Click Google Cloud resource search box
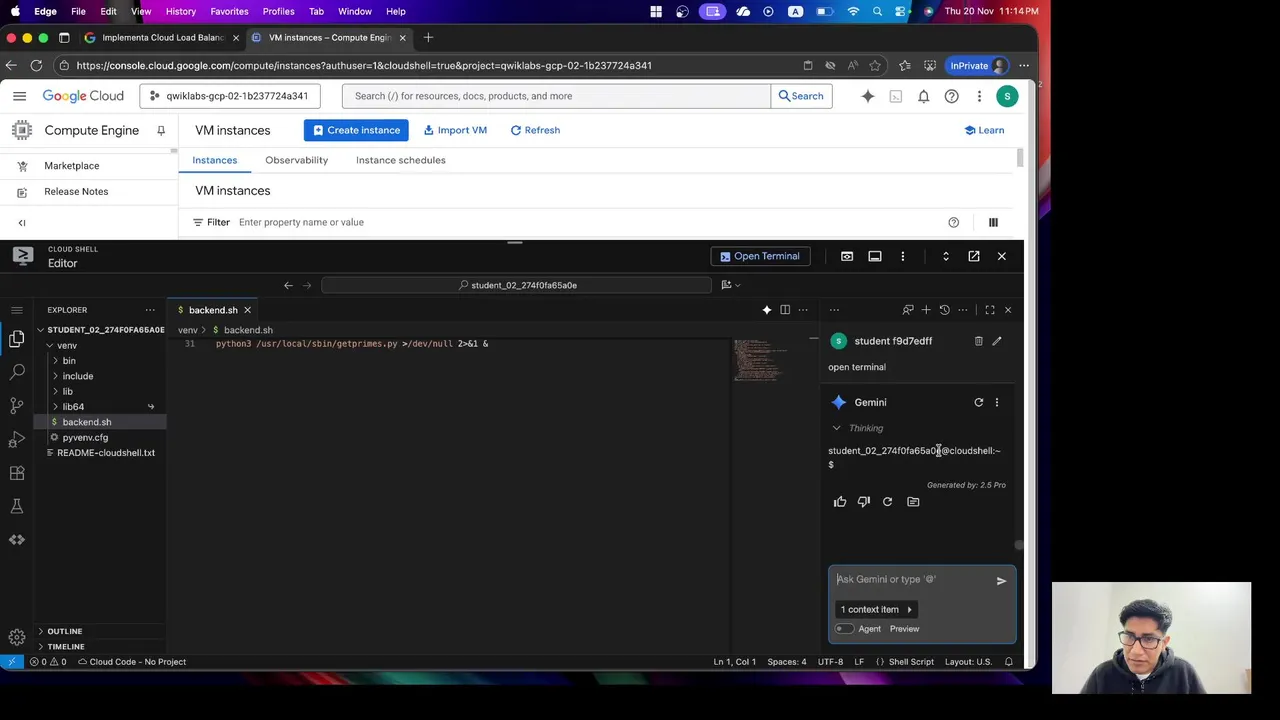 tap(557, 96)
